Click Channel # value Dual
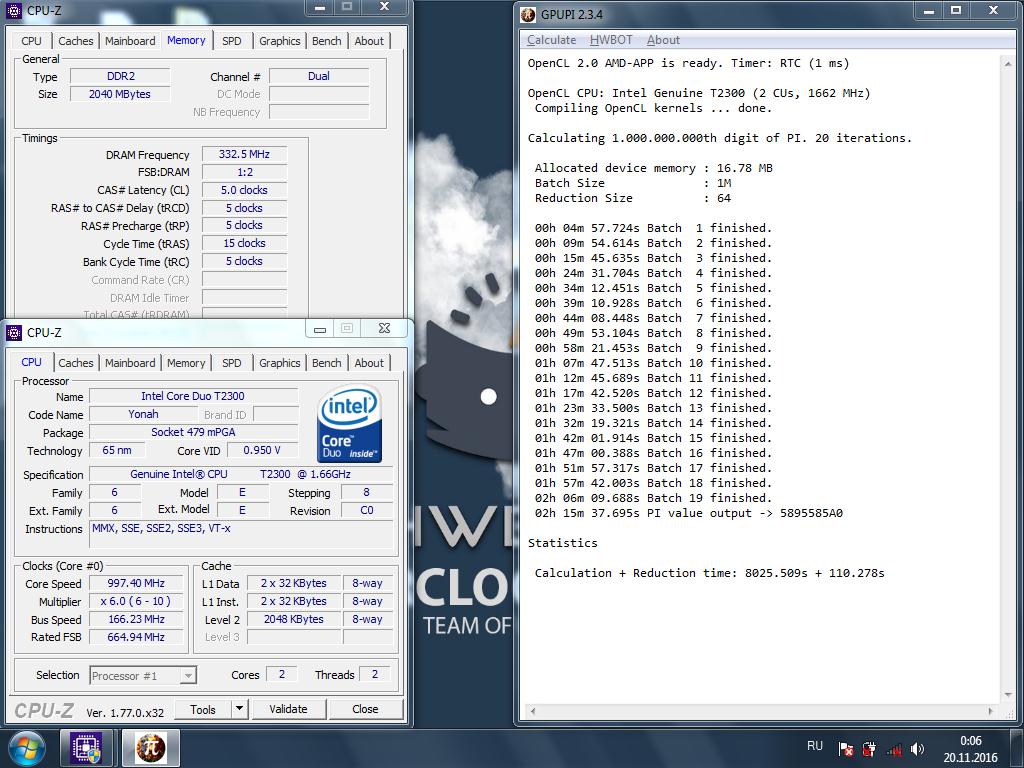 pyautogui.click(x=319, y=76)
